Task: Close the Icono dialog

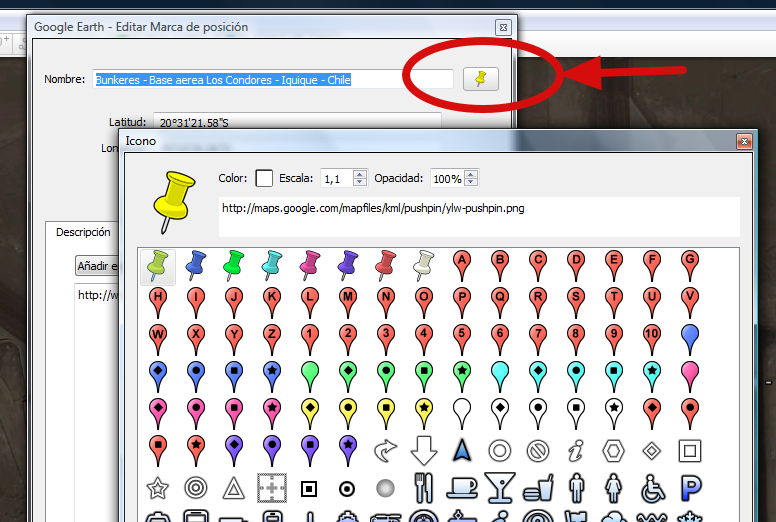Action: point(744,142)
